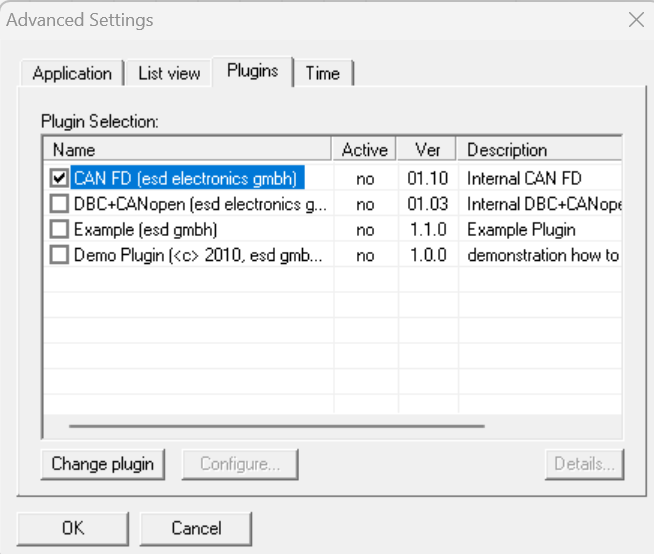
Task: Click the Ver column header
Action: click(x=427, y=150)
